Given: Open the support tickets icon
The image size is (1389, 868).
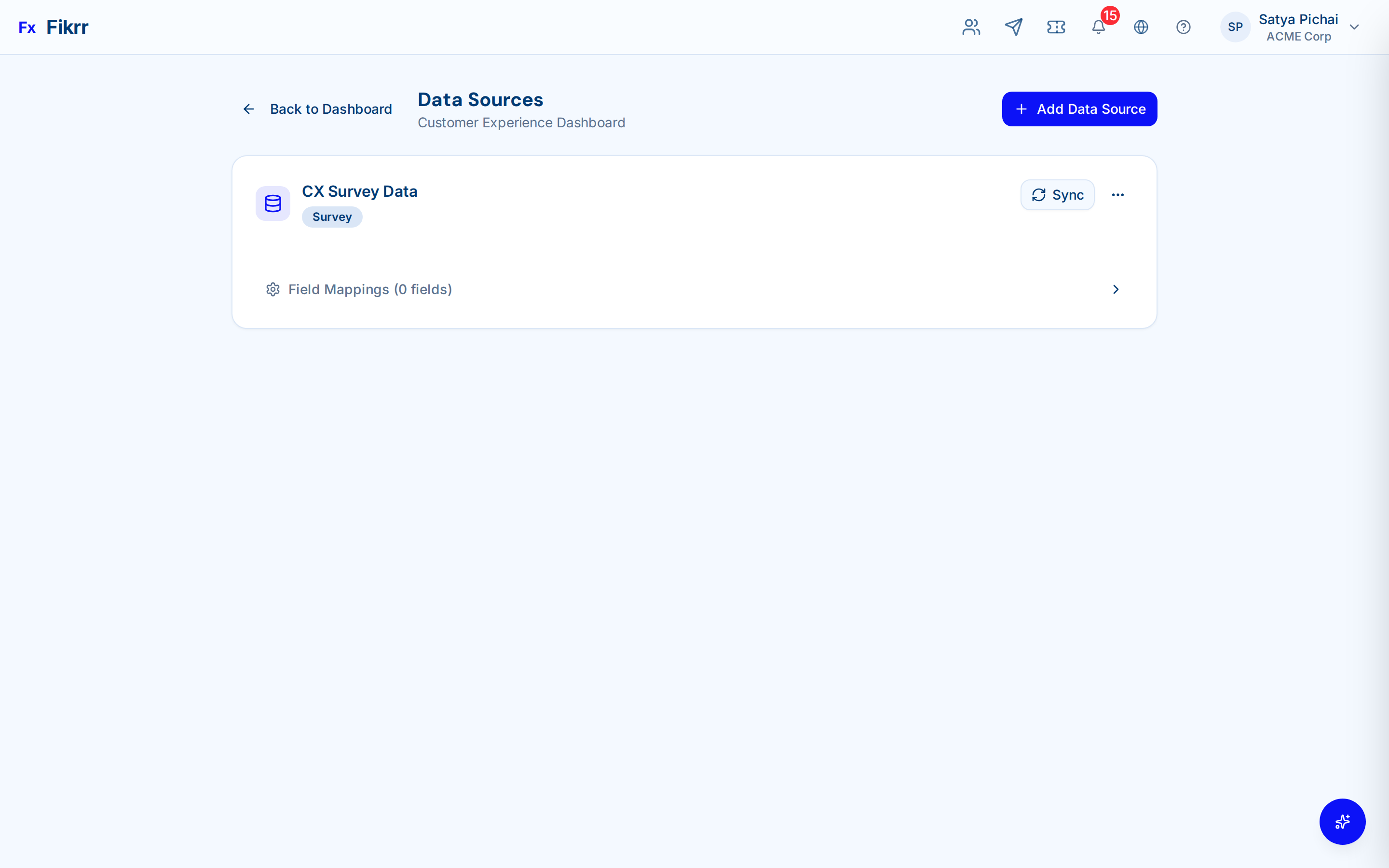Looking at the screenshot, I should tap(1056, 27).
